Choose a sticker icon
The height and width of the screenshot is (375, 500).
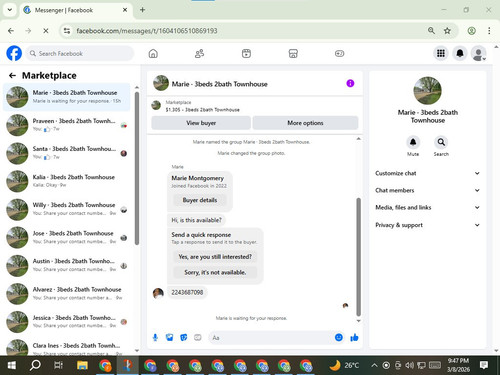(184, 338)
